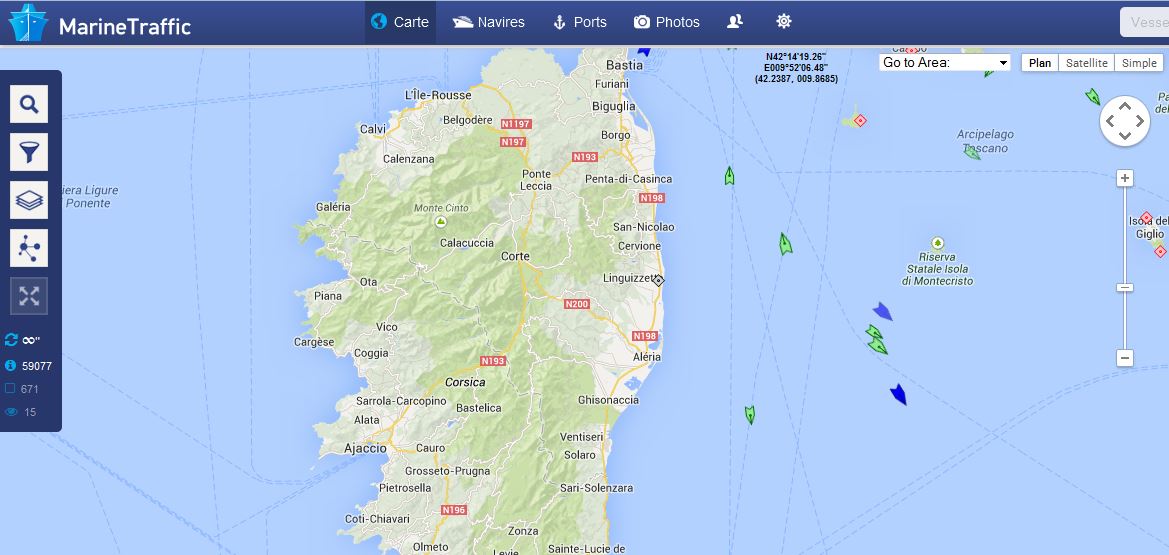Switch map to Satellite view
This screenshot has width=1169, height=555.
tap(1086, 63)
